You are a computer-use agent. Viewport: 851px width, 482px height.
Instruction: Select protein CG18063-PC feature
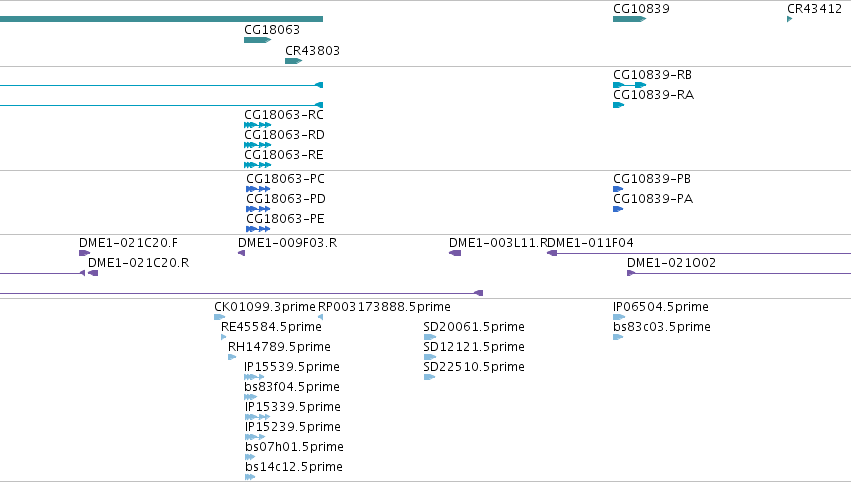[258, 189]
